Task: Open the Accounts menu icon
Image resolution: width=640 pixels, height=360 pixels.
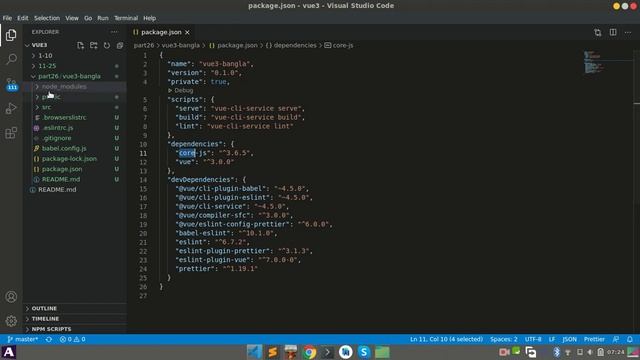Action: 11,297
